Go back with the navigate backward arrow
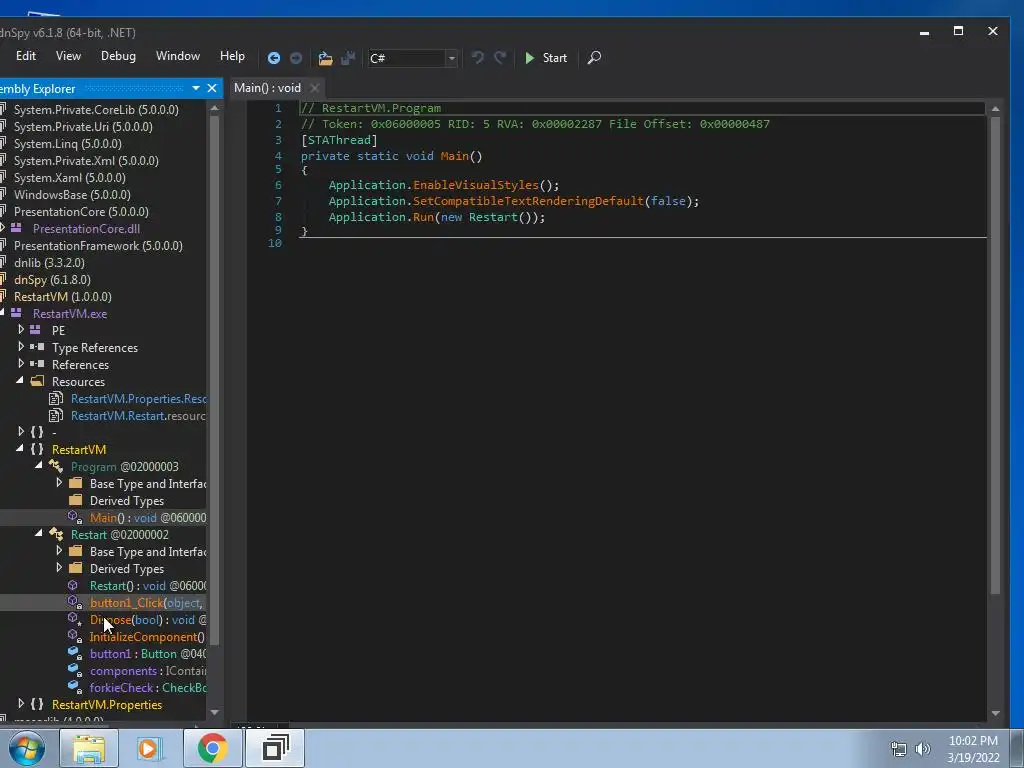 pyautogui.click(x=274, y=58)
